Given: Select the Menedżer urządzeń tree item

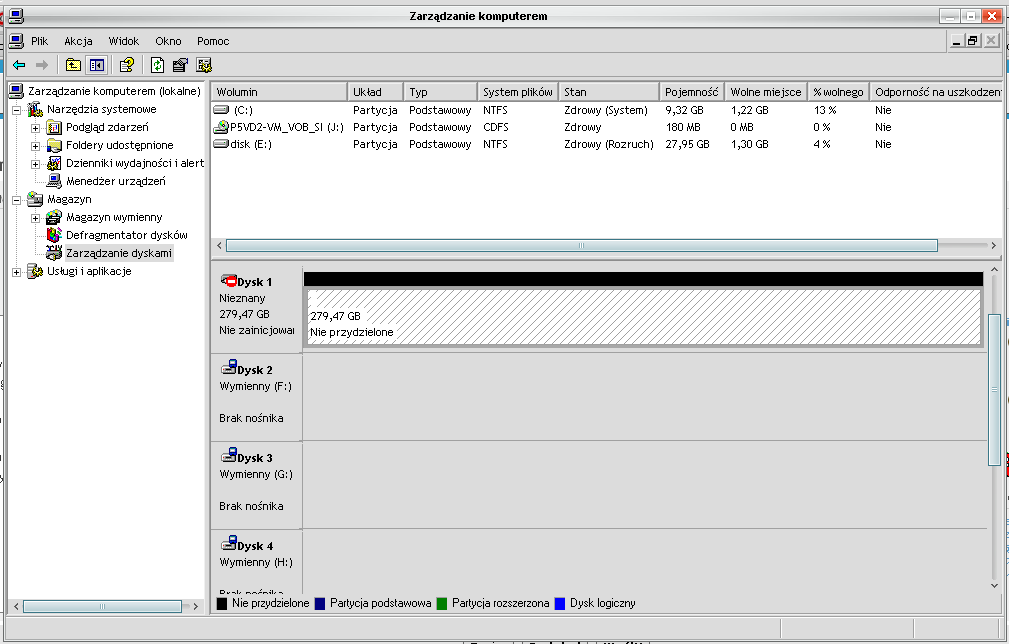Looking at the screenshot, I should (x=116, y=181).
